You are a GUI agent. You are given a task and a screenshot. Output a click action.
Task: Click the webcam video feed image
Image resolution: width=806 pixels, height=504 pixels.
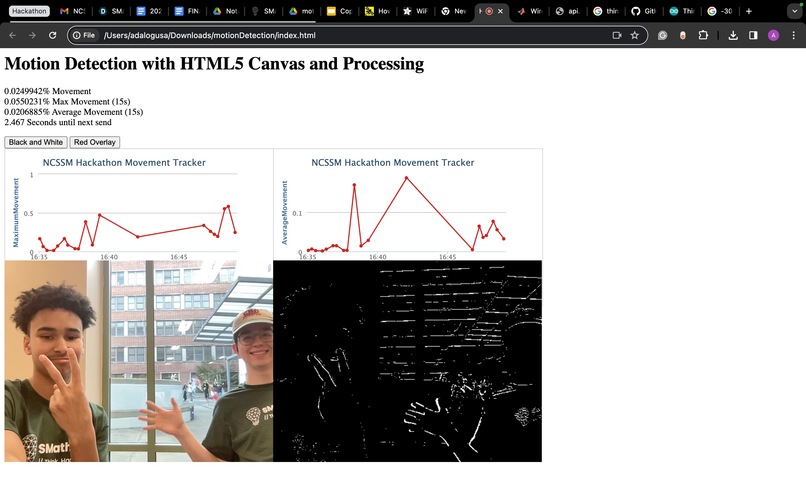pyautogui.click(x=139, y=361)
